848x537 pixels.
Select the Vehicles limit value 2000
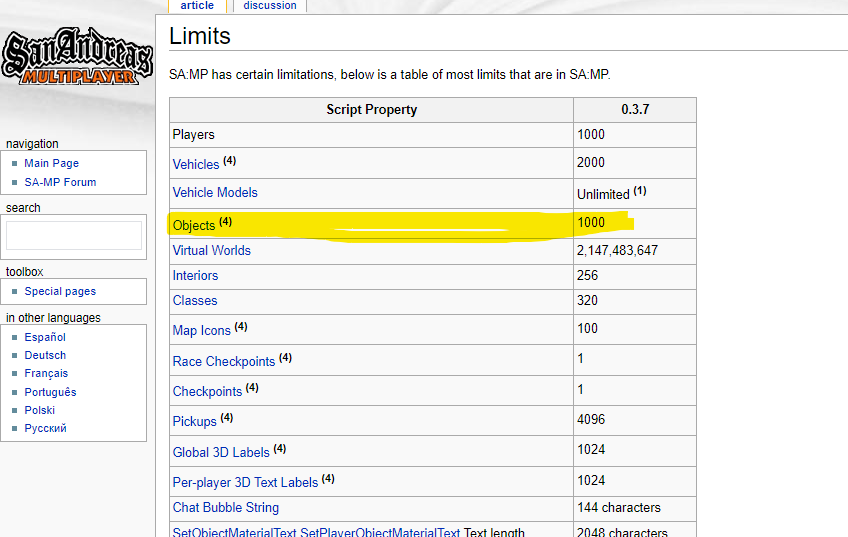[x=591, y=162]
